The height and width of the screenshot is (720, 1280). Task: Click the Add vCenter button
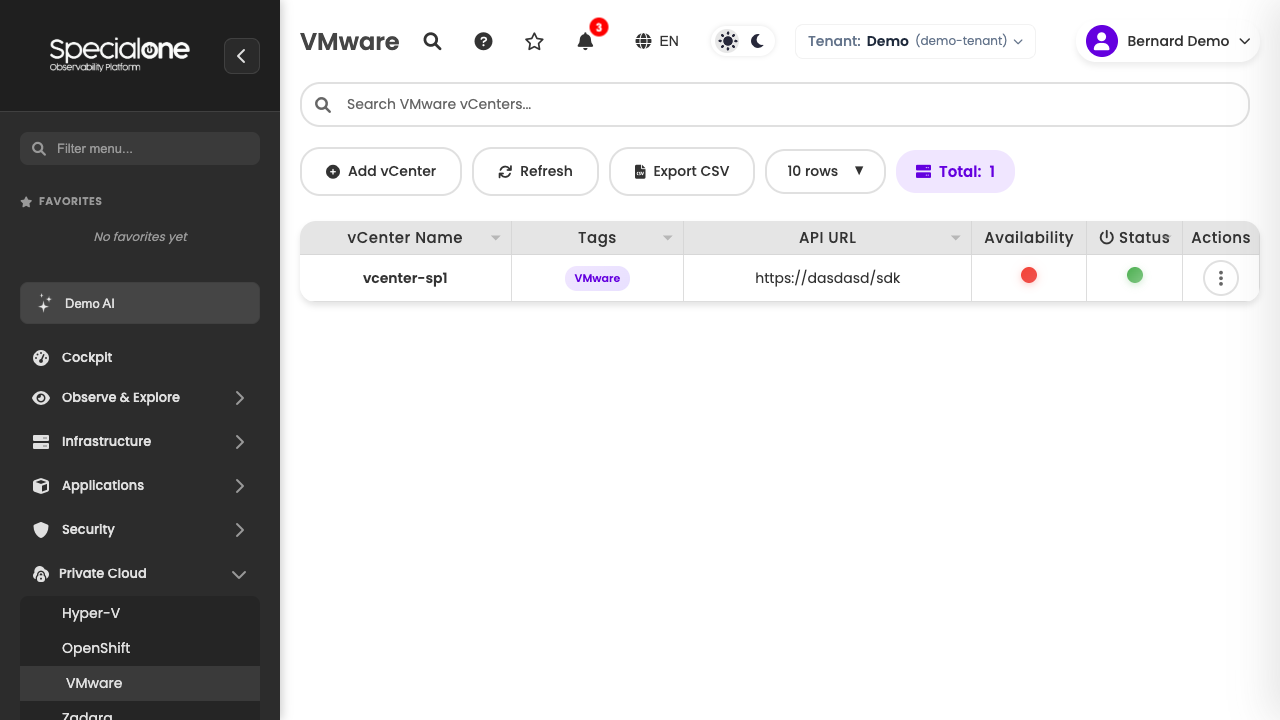coord(381,171)
